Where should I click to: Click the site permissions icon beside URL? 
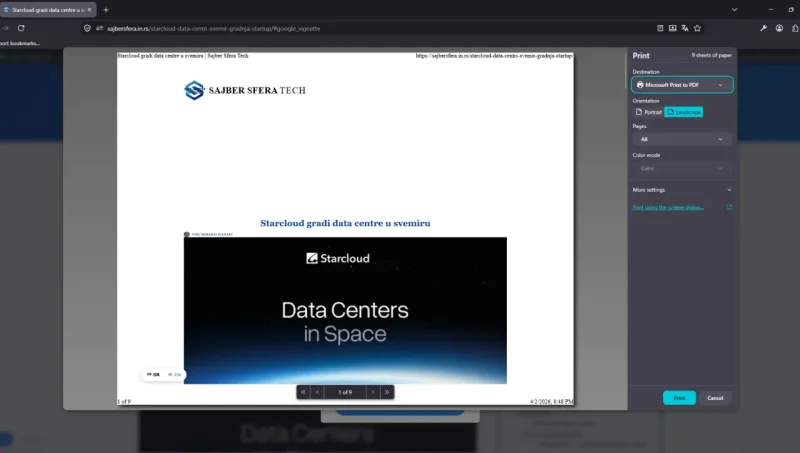(99, 29)
